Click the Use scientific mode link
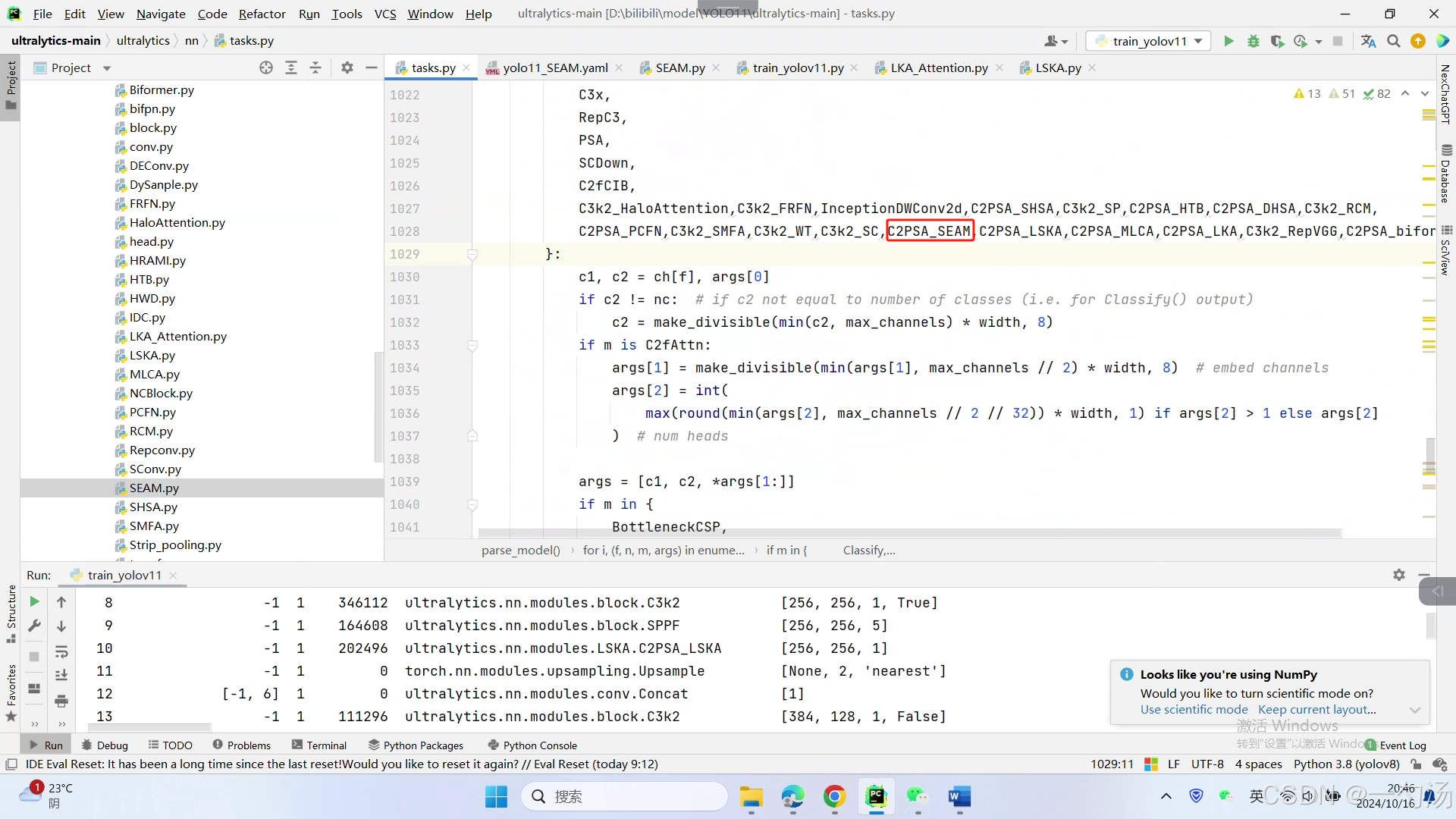This screenshot has width=1456, height=819. (1194, 710)
